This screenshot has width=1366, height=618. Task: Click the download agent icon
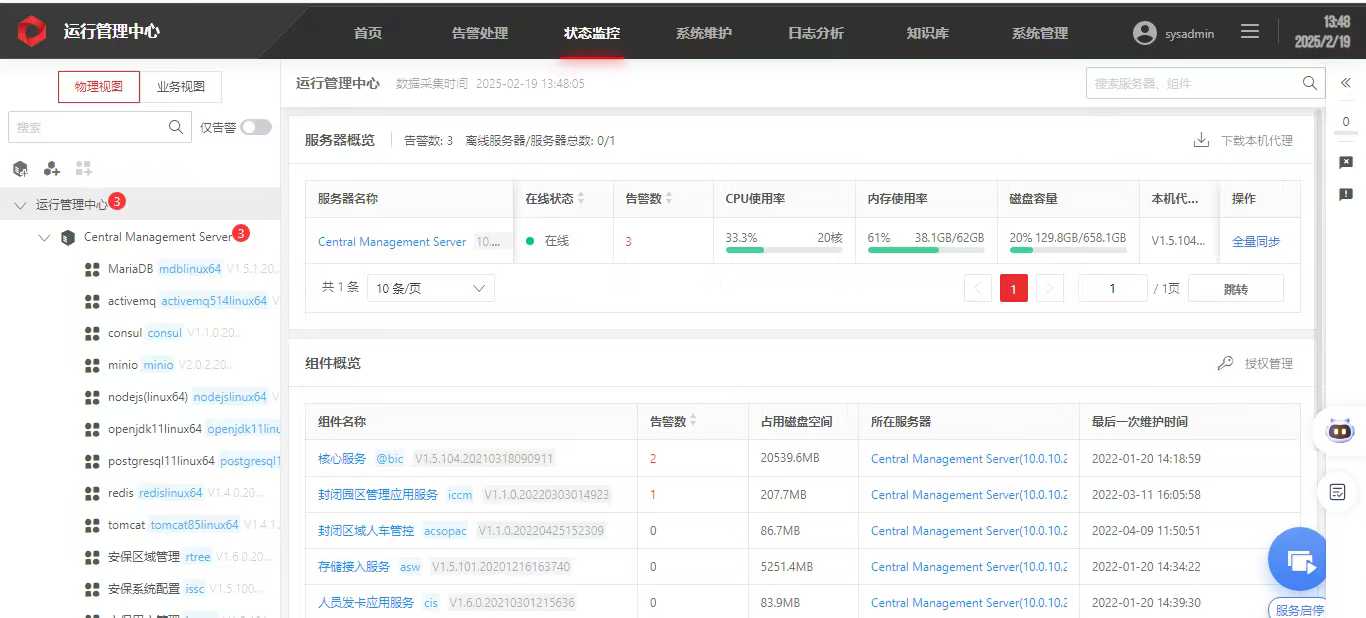point(1202,140)
